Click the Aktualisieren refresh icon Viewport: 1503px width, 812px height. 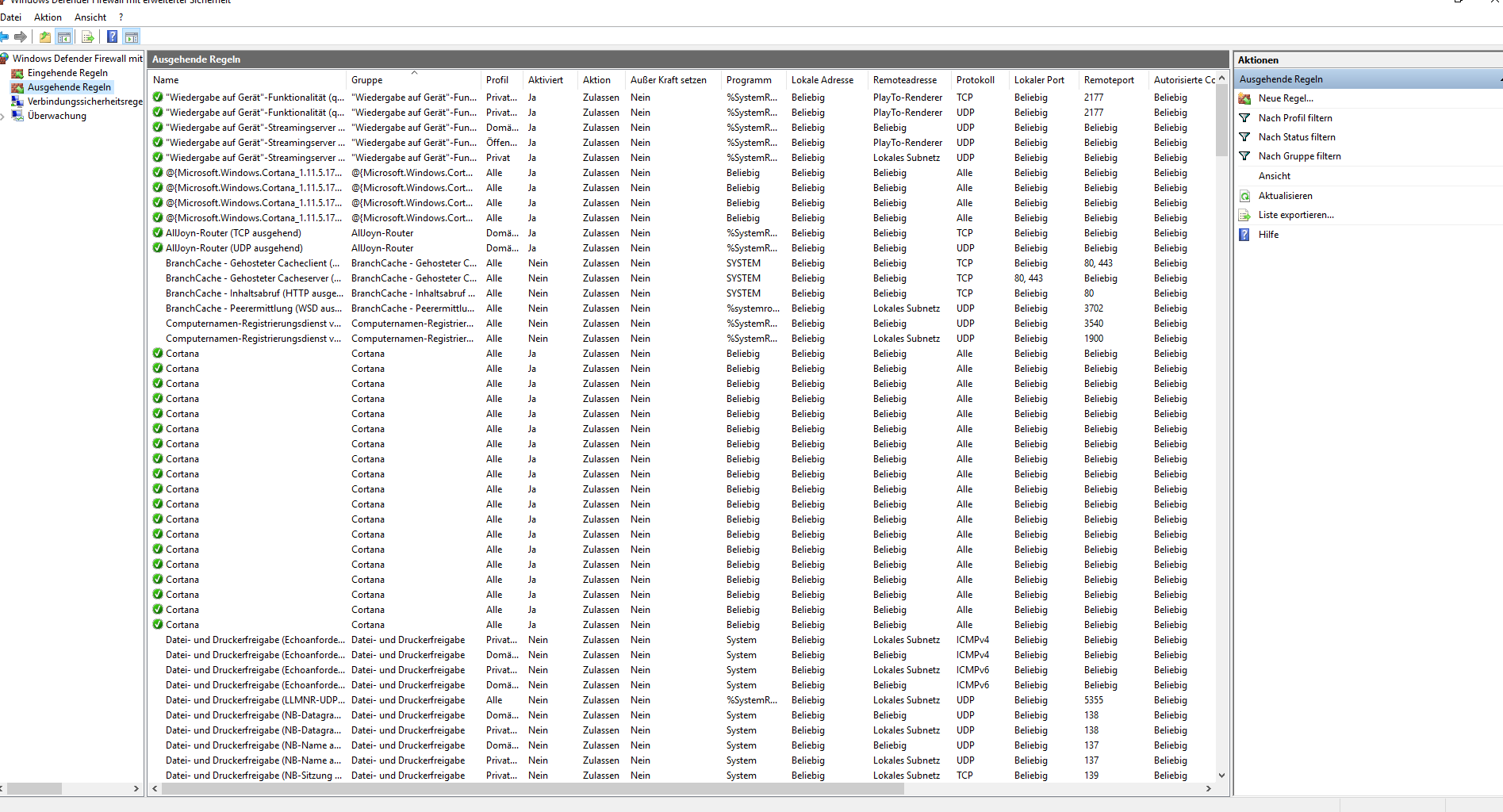[1244, 196]
